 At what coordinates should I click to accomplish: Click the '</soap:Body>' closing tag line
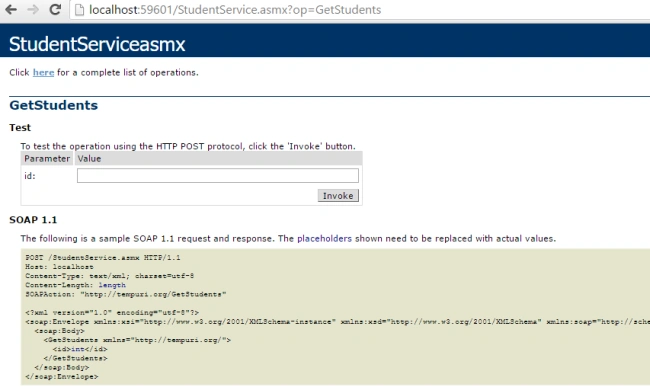click(62, 368)
